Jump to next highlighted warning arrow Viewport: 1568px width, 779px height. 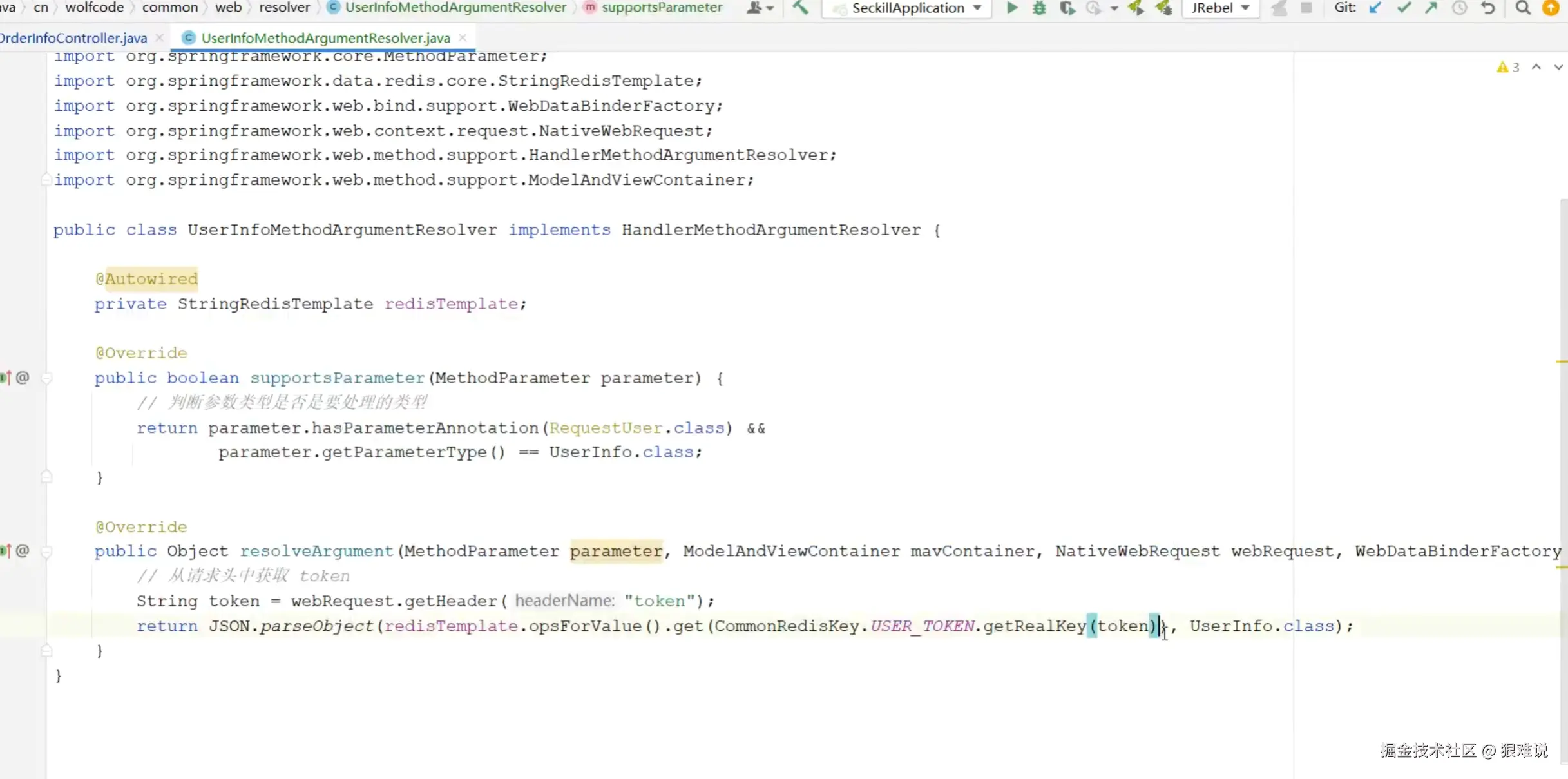point(1558,67)
